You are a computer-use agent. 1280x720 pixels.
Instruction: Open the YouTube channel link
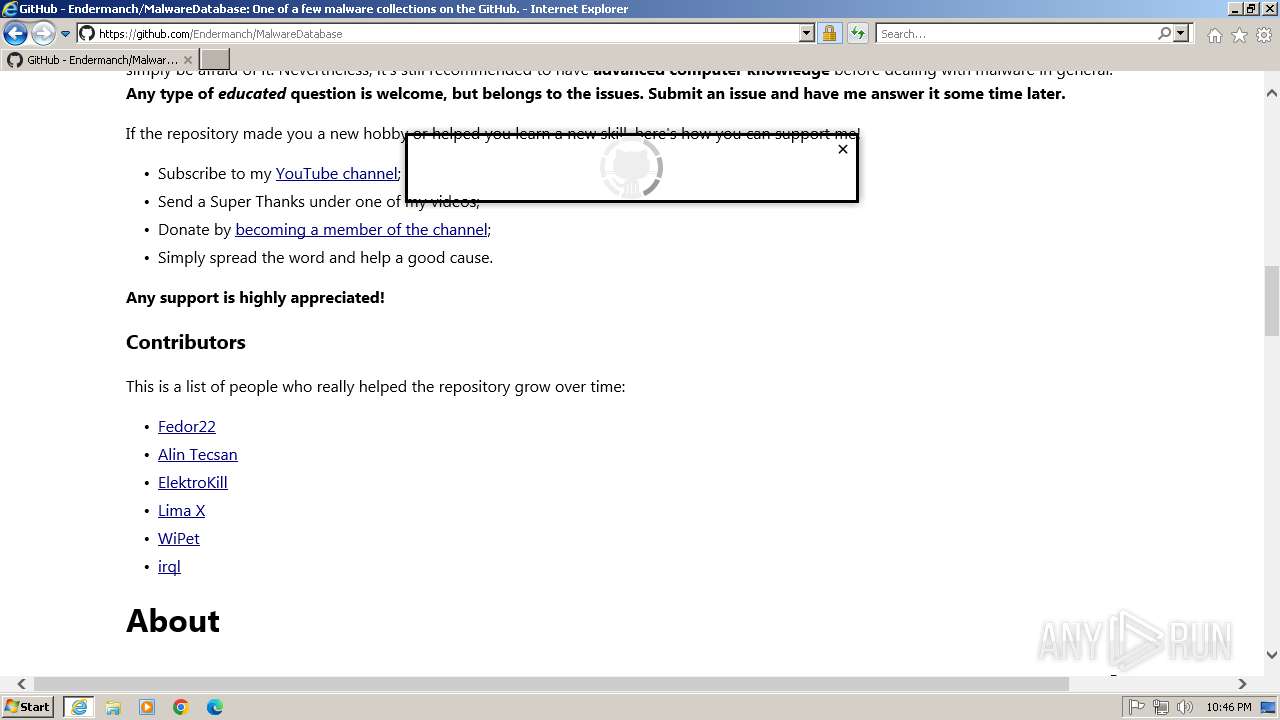[336, 173]
